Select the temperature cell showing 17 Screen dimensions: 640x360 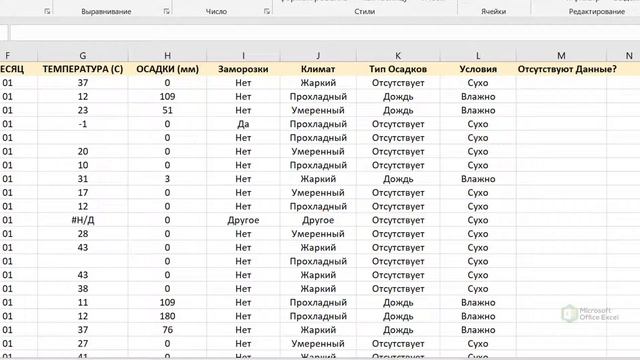pyautogui.click(x=83, y=193)
